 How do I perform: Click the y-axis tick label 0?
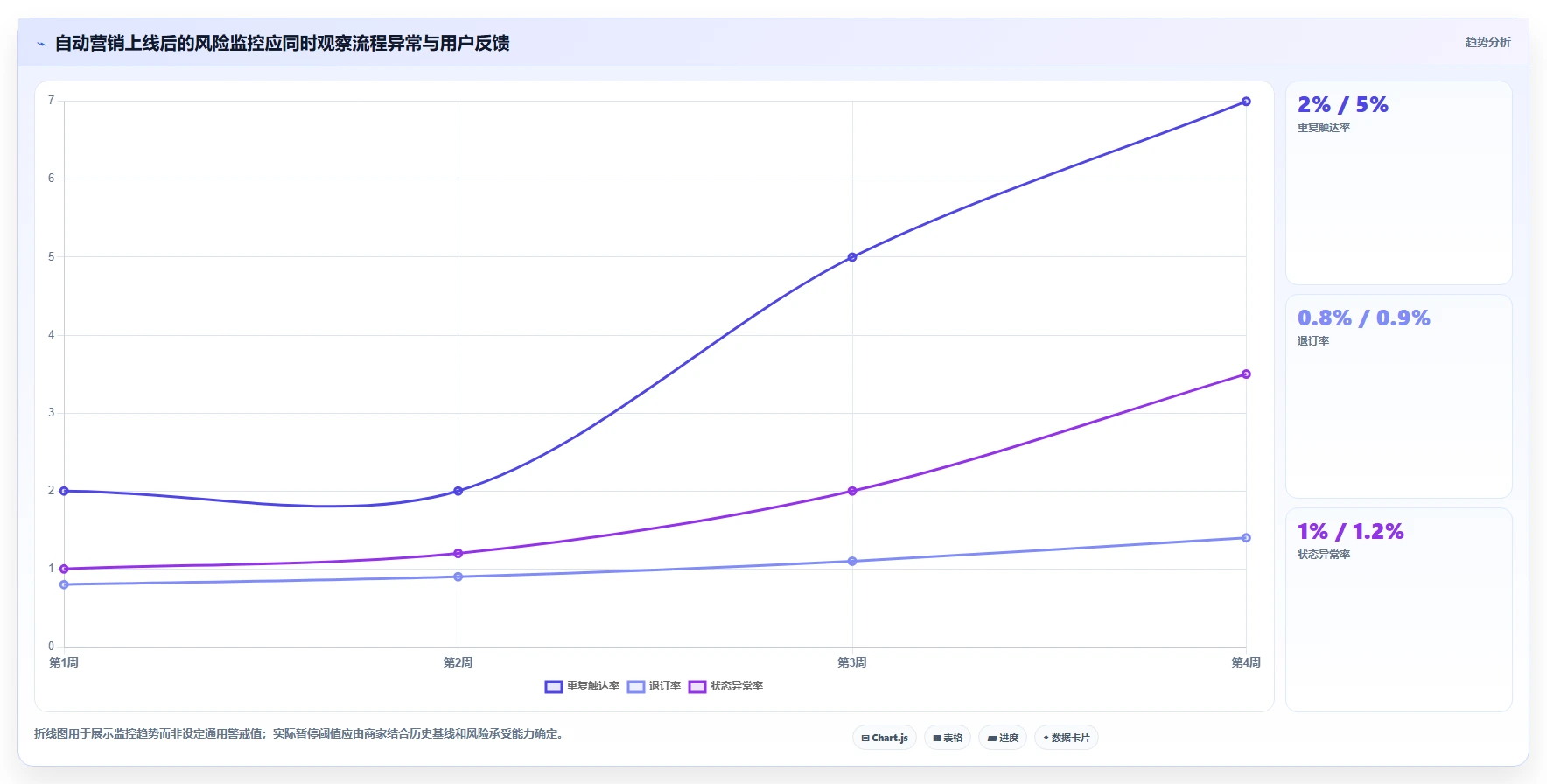[52, 647]
